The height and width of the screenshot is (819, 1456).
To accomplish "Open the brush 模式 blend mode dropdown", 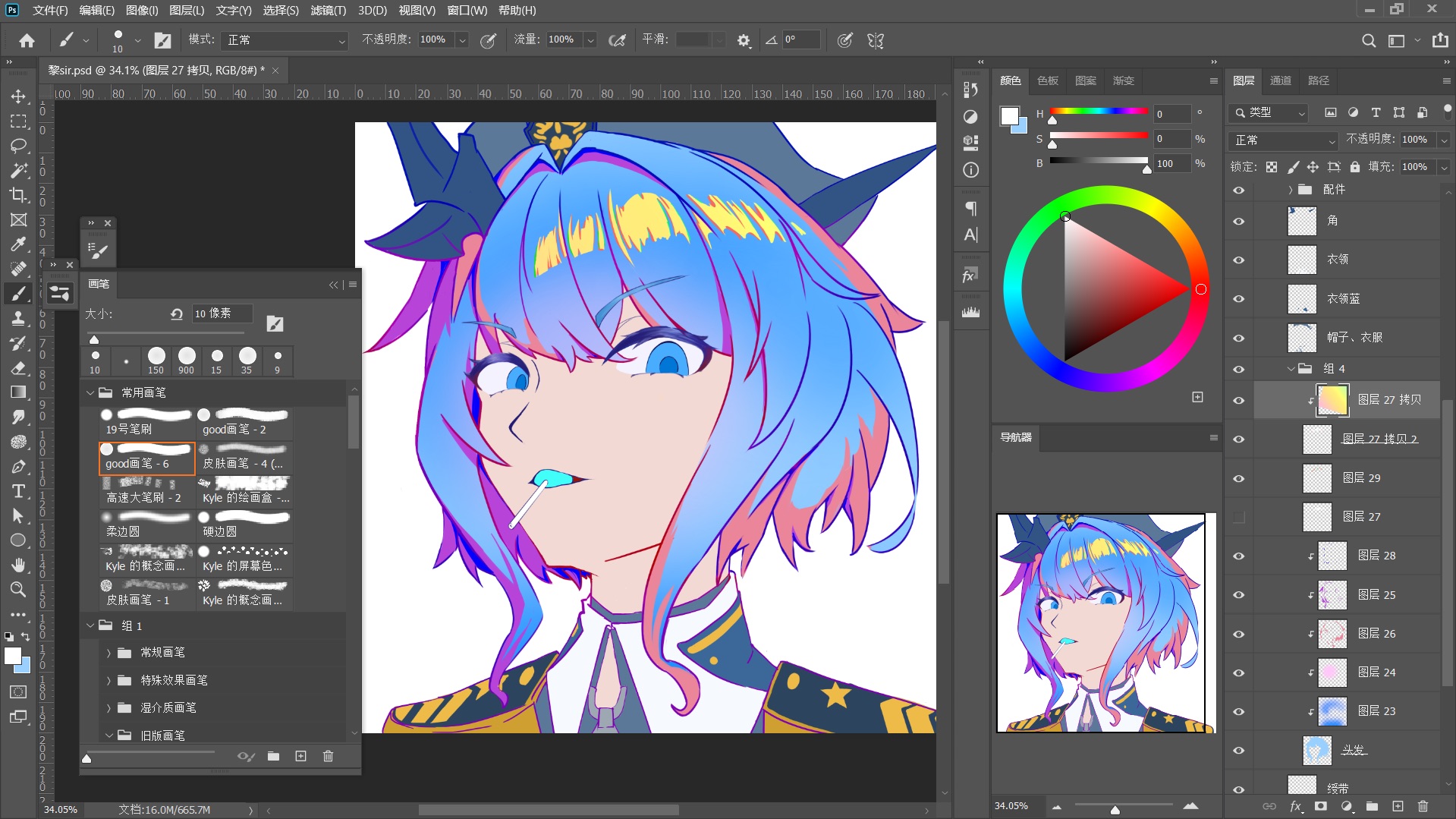I will point(285,40).
